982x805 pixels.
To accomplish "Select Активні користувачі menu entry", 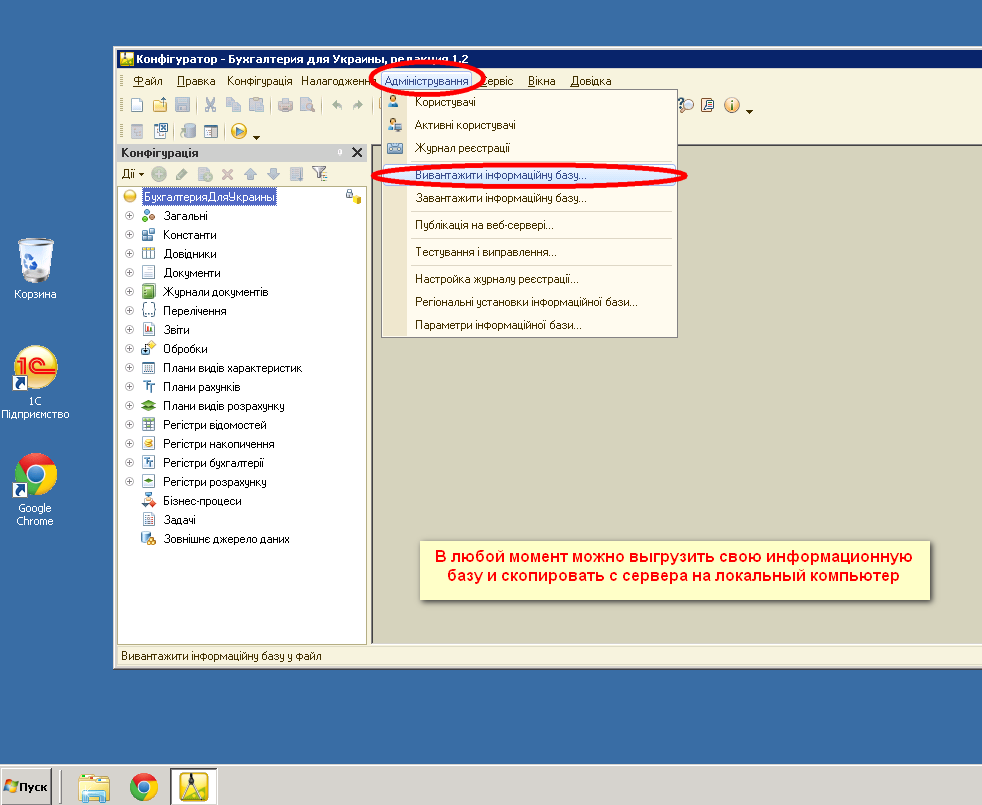I will pos(529,125).
